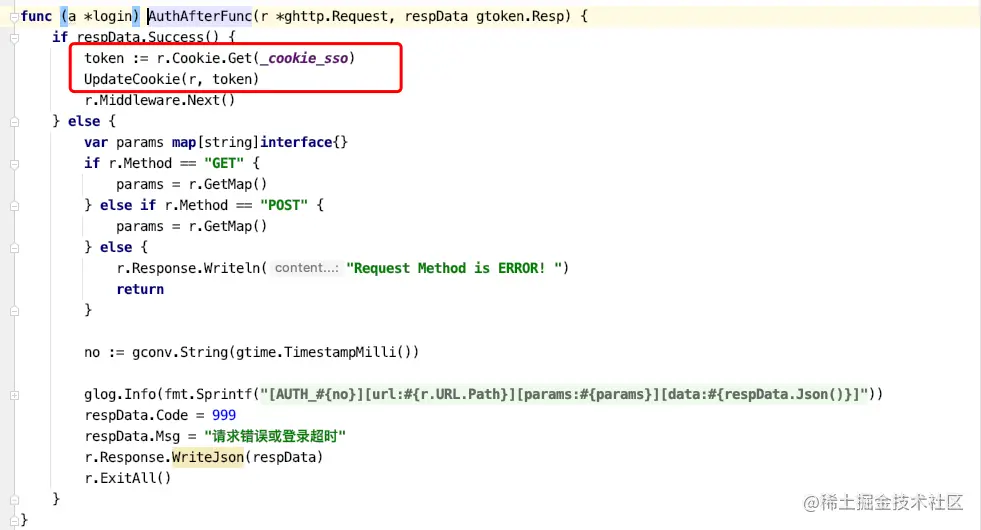The height and width of the screenshot is (530, 981).
Task: Click the 'r.Cookie.Get' call
Action: point(204,58)
